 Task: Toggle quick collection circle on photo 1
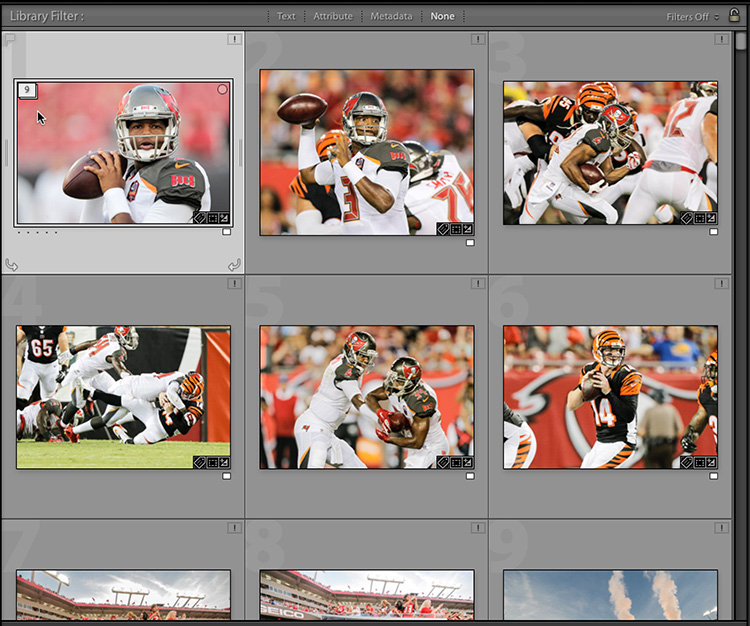[222, 89]
